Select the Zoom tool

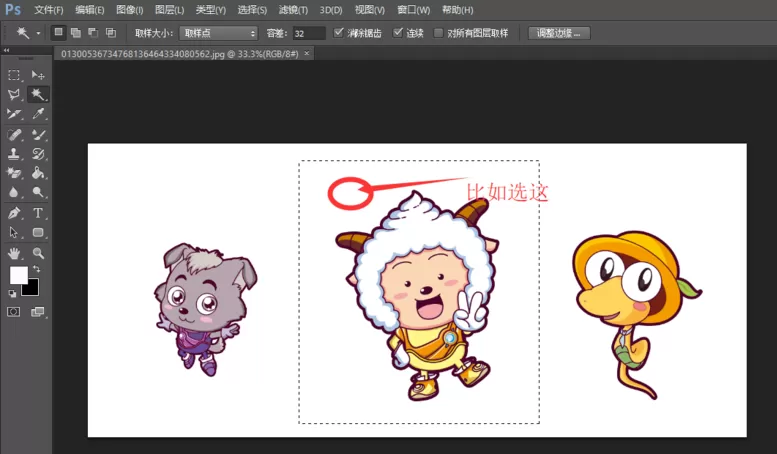tap(38, 253)
